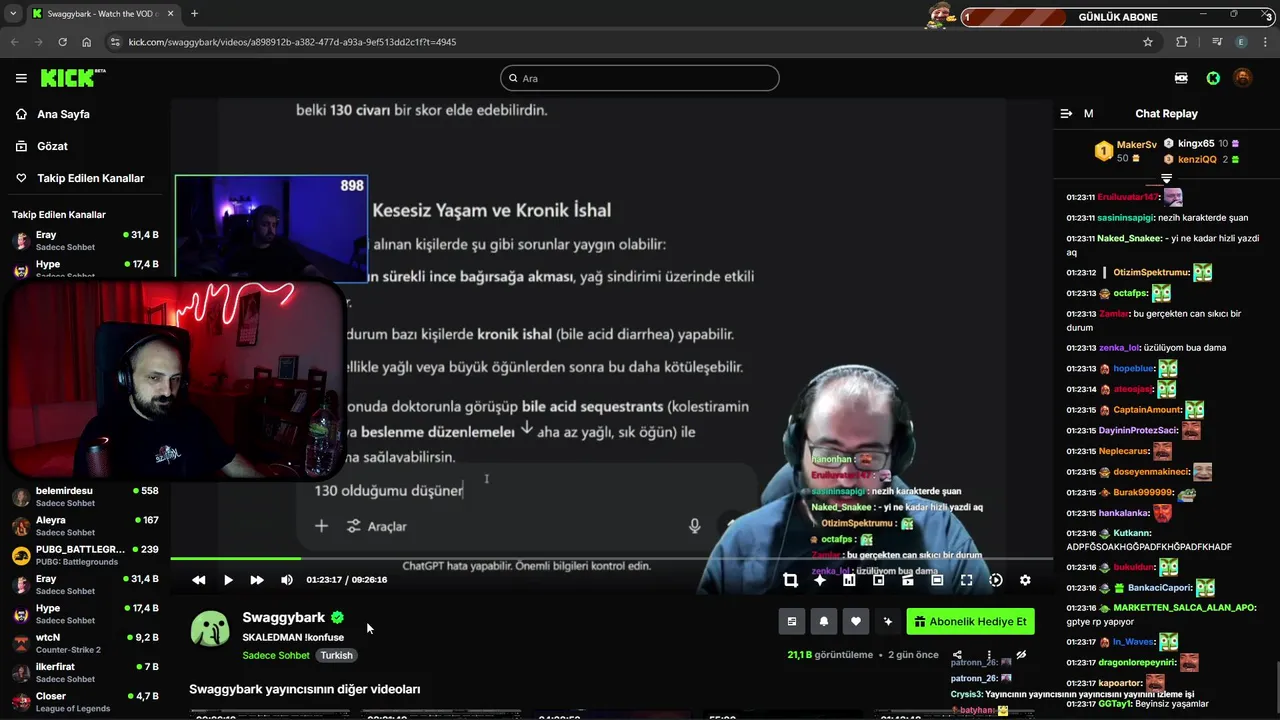1280x720 pixels.
Task: Click the Turkish language tag
Action: (x=336, y=655)
